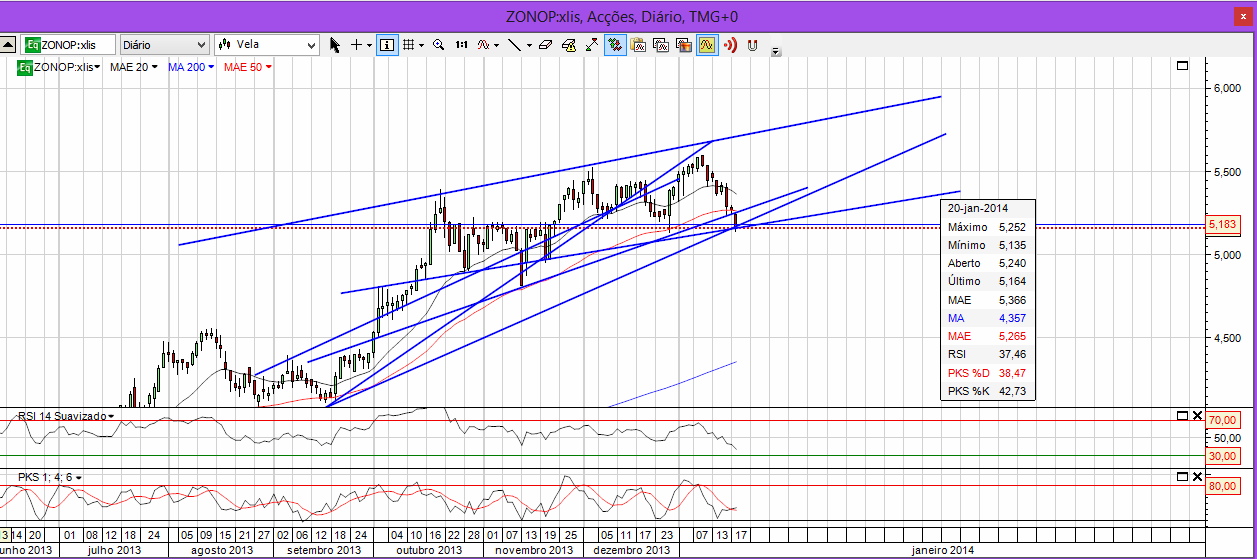Click the colored chart layout icon
Screen dimensions: 1257x559
[x=684, y=45]
